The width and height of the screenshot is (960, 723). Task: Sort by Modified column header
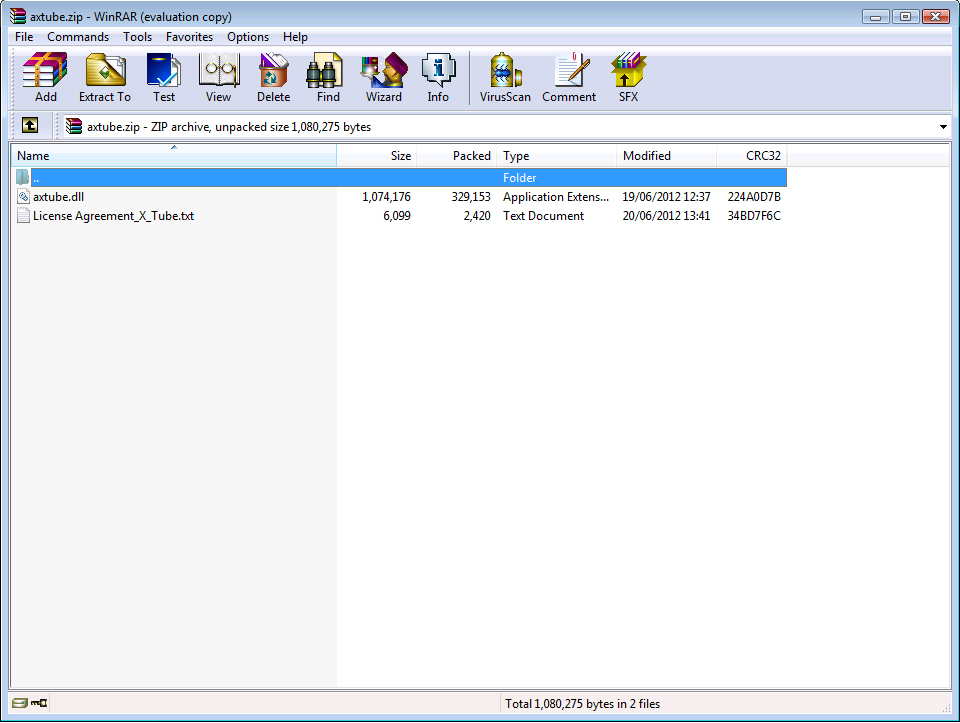point(666,155)
